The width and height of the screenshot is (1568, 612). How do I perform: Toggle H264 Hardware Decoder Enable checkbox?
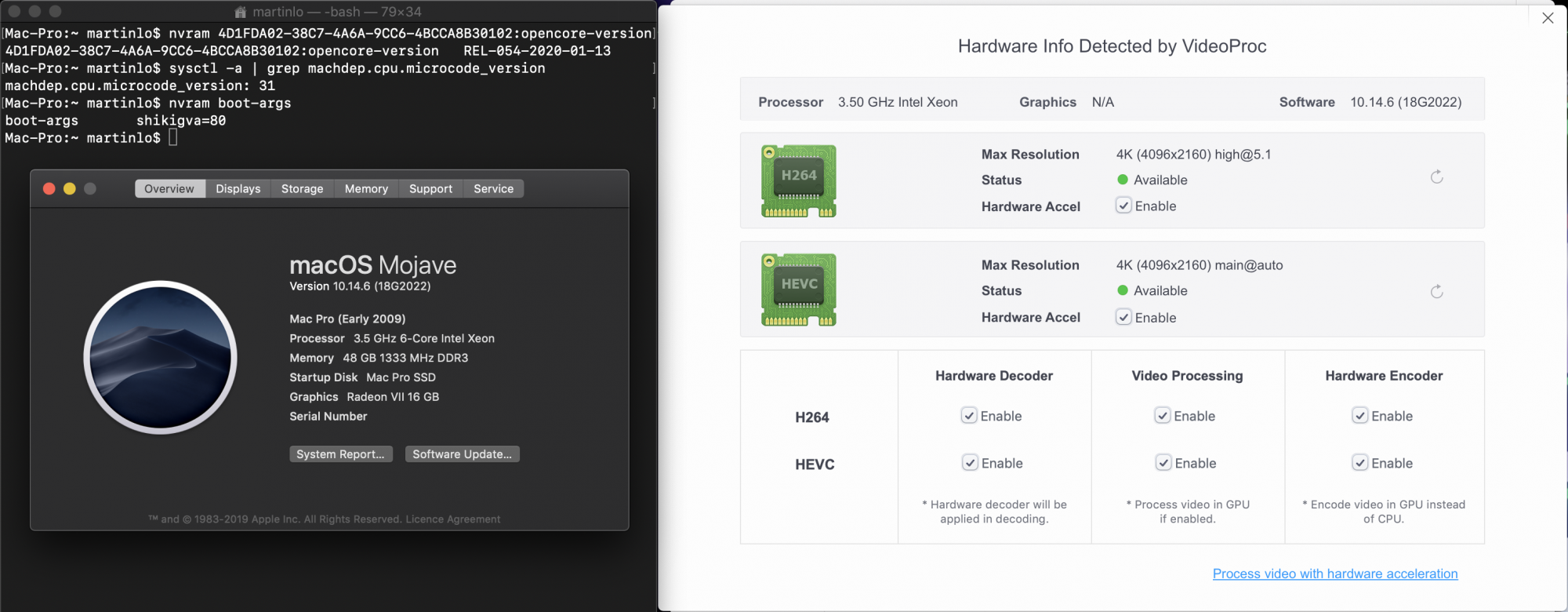tap(969, 416)
